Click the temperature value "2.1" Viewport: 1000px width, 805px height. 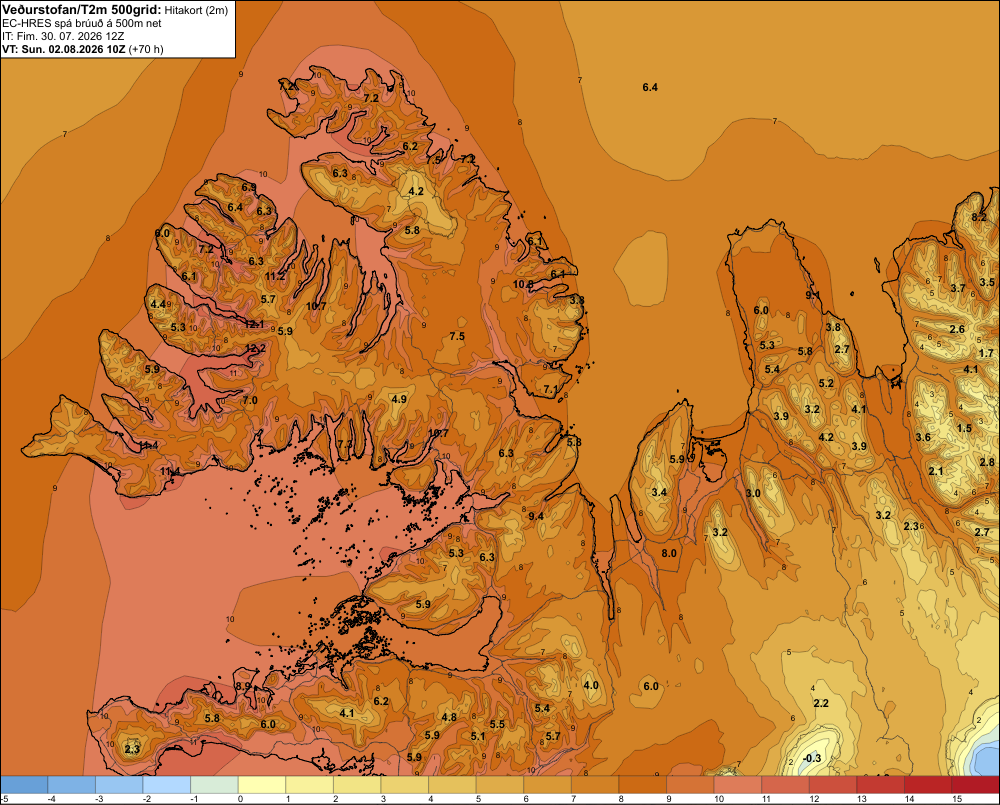(x=936, y=471)
